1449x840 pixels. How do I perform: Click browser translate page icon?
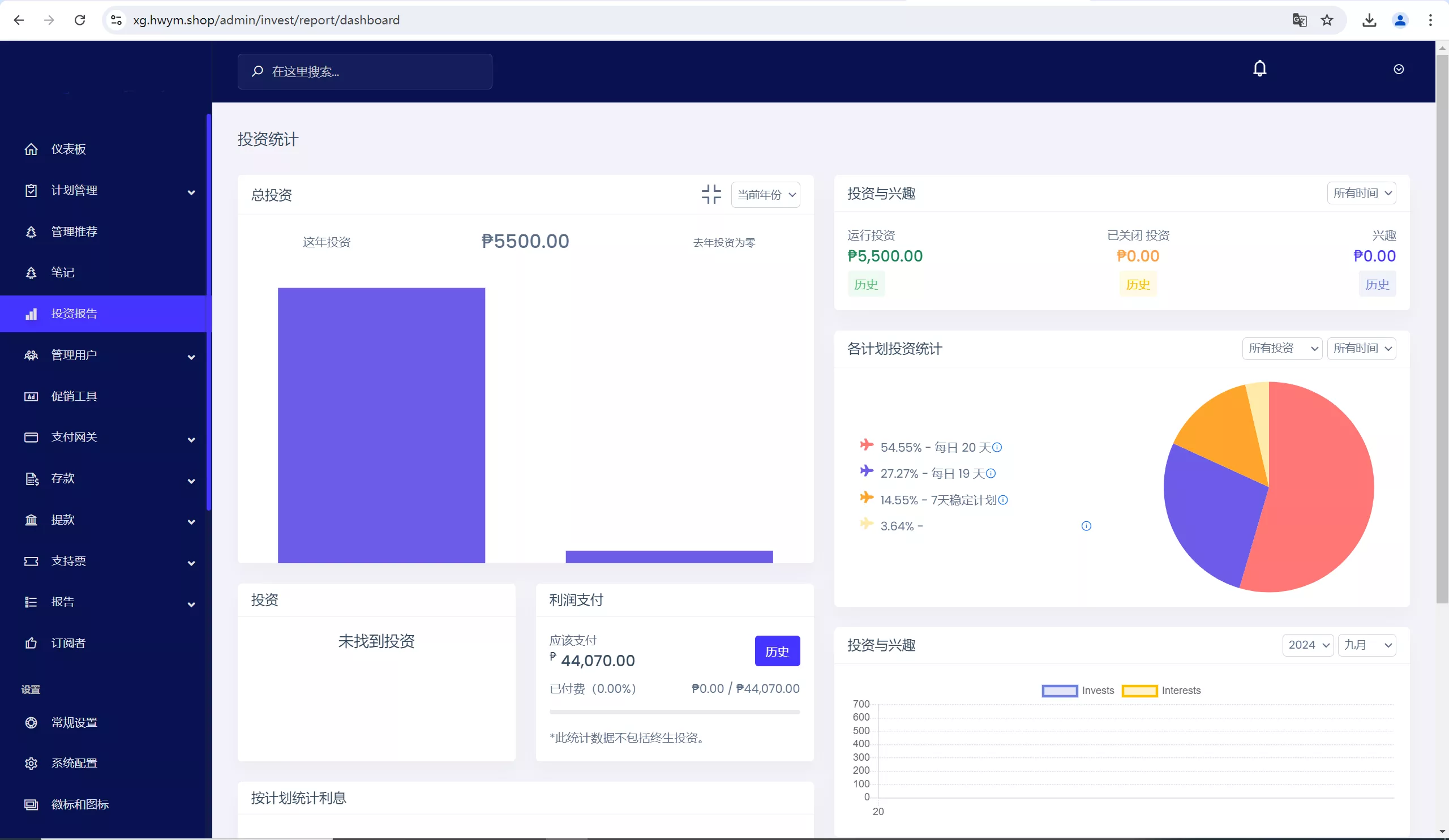point(1299,20)
